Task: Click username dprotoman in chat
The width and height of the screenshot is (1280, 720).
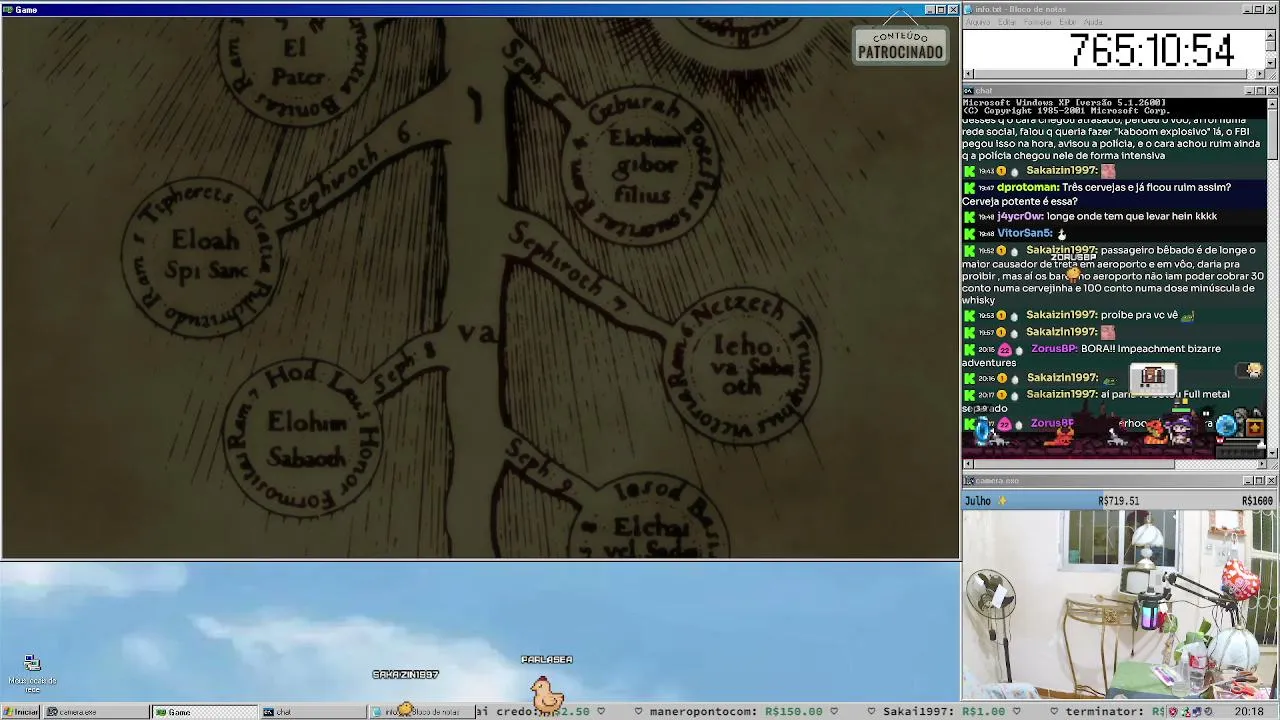Action: pyautogui.click(x=1028, y=188)
